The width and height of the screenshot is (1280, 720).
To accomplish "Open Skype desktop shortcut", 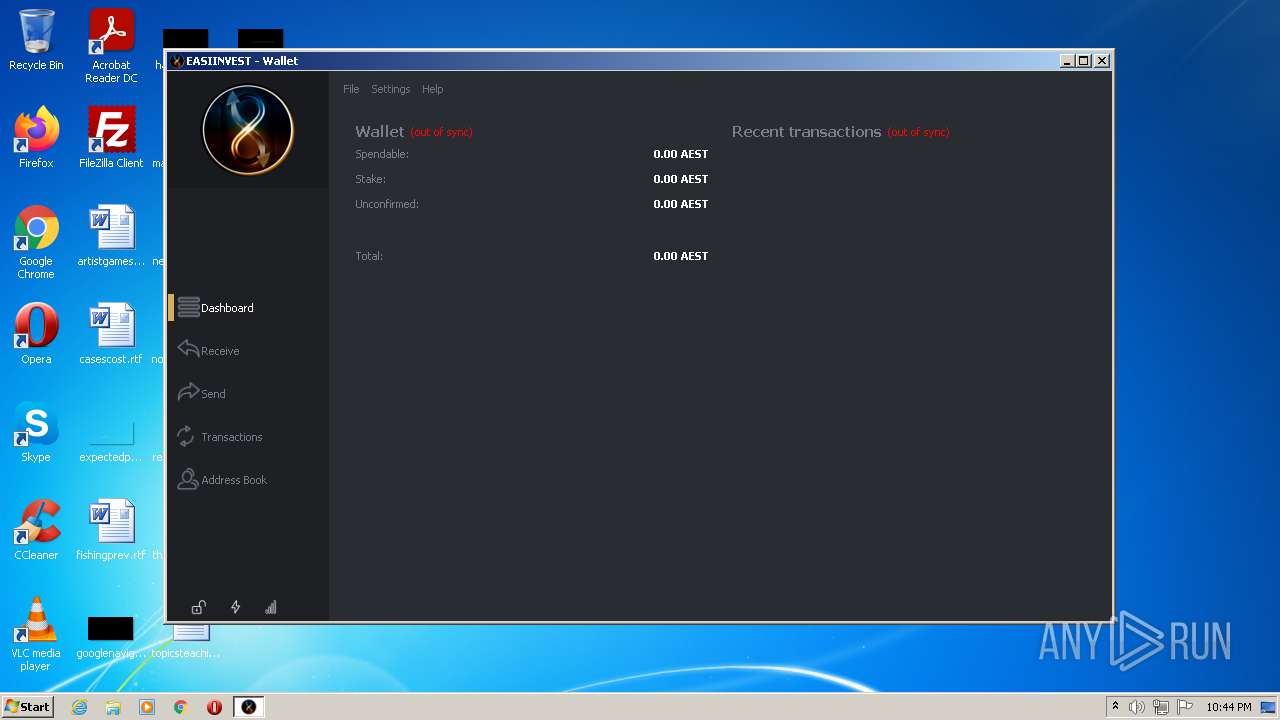I will (36, 432).
